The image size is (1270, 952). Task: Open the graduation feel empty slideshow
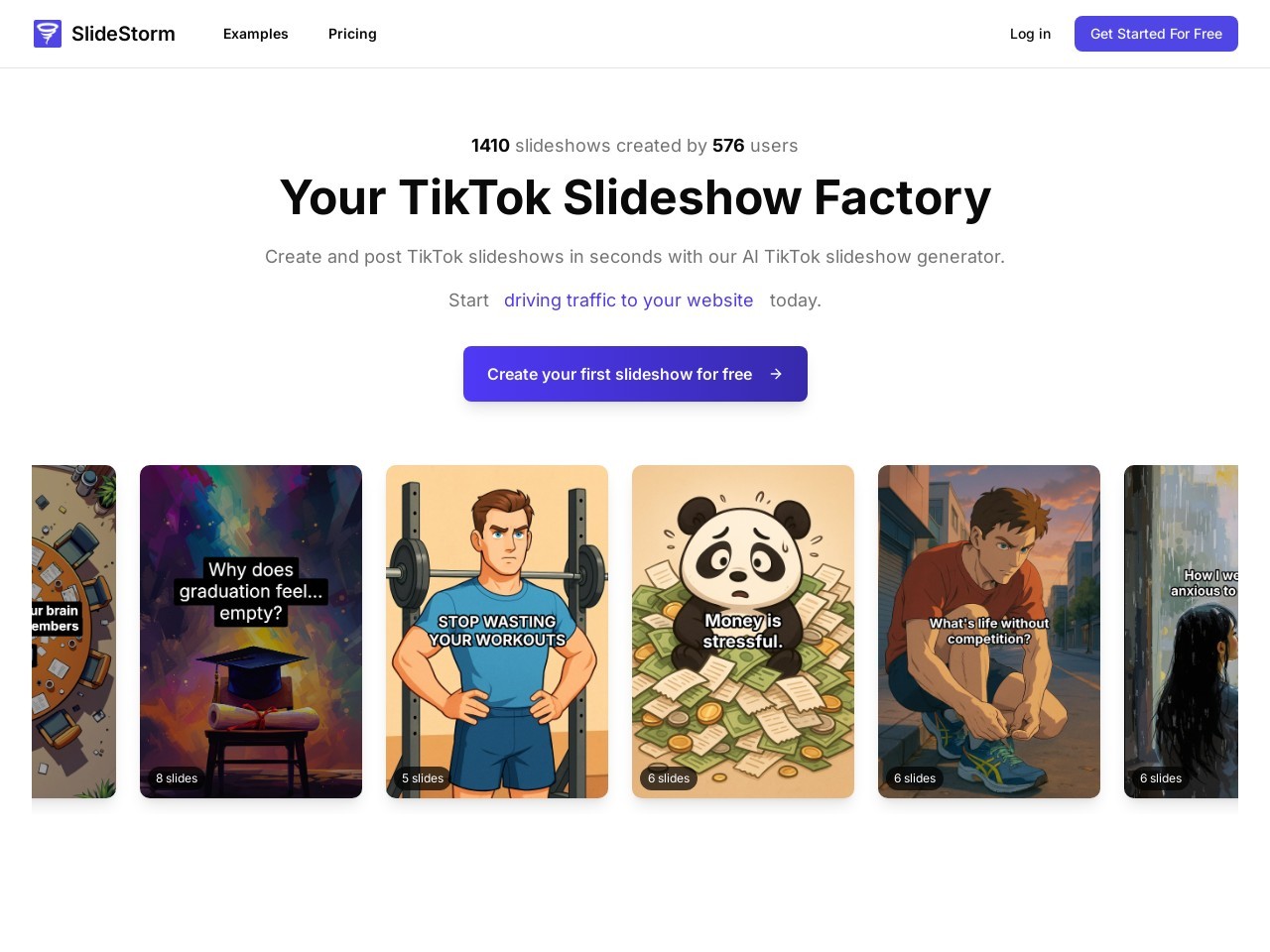coord(251,632)
